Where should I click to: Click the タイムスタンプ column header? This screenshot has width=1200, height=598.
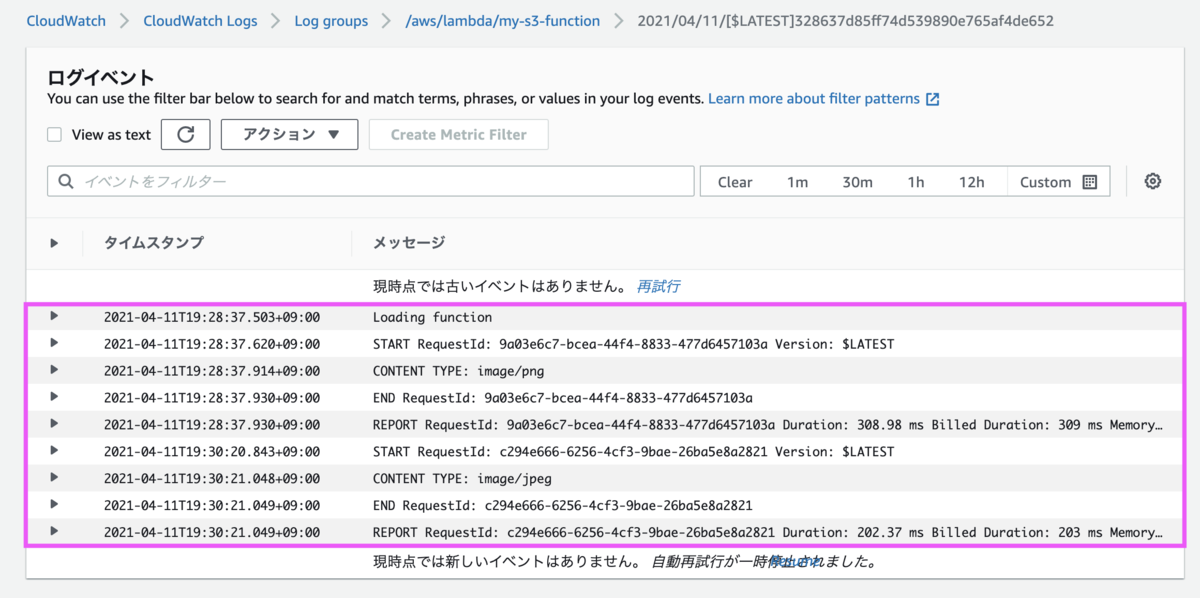coord(154,242)
